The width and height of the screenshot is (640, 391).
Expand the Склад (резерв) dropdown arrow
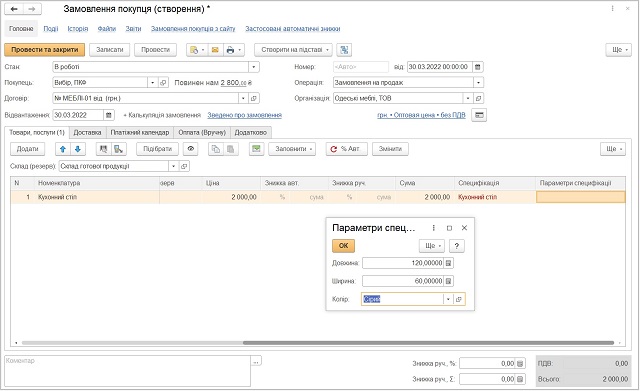[x=173, y=166]
